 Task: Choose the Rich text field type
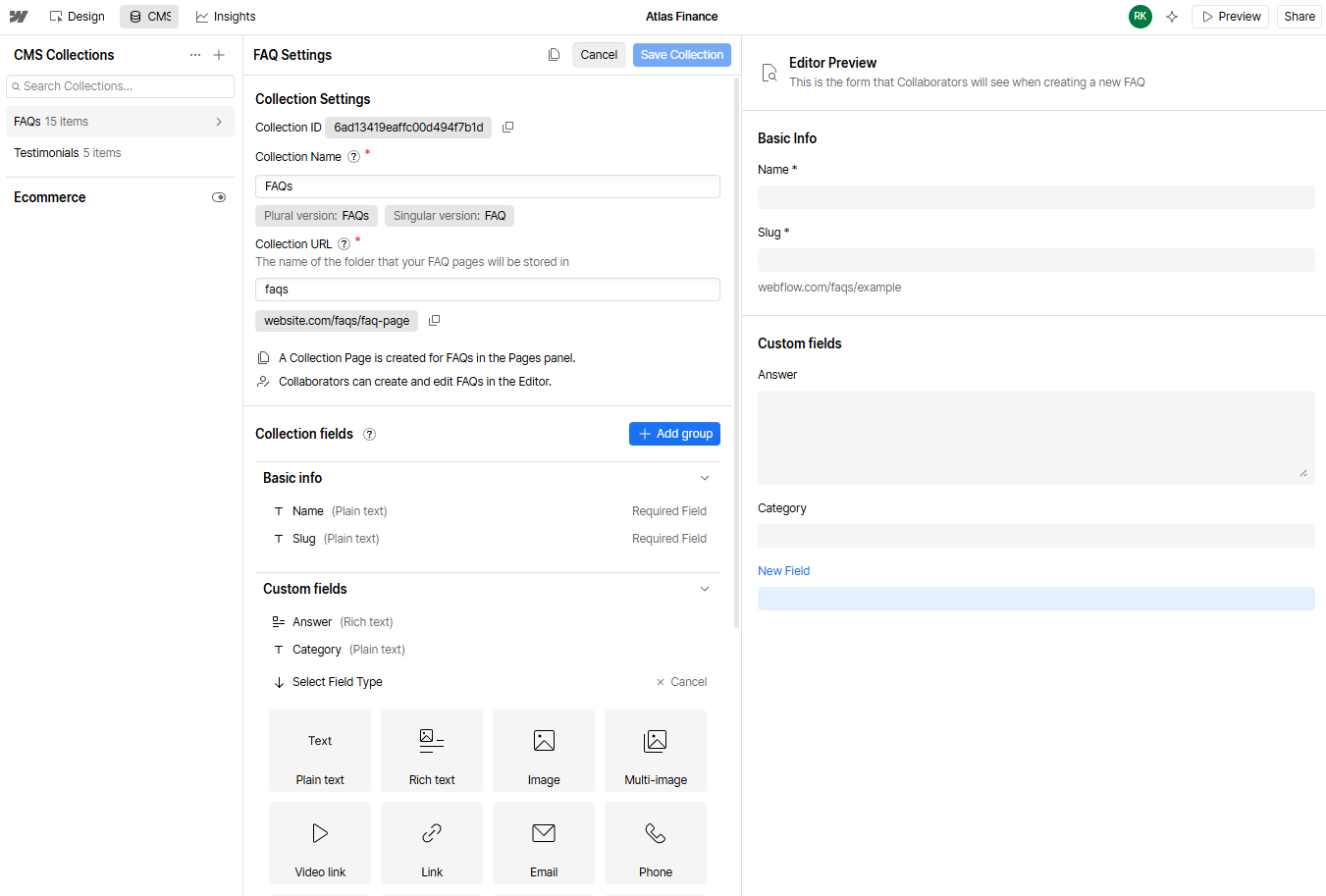[x=432, y=751]
